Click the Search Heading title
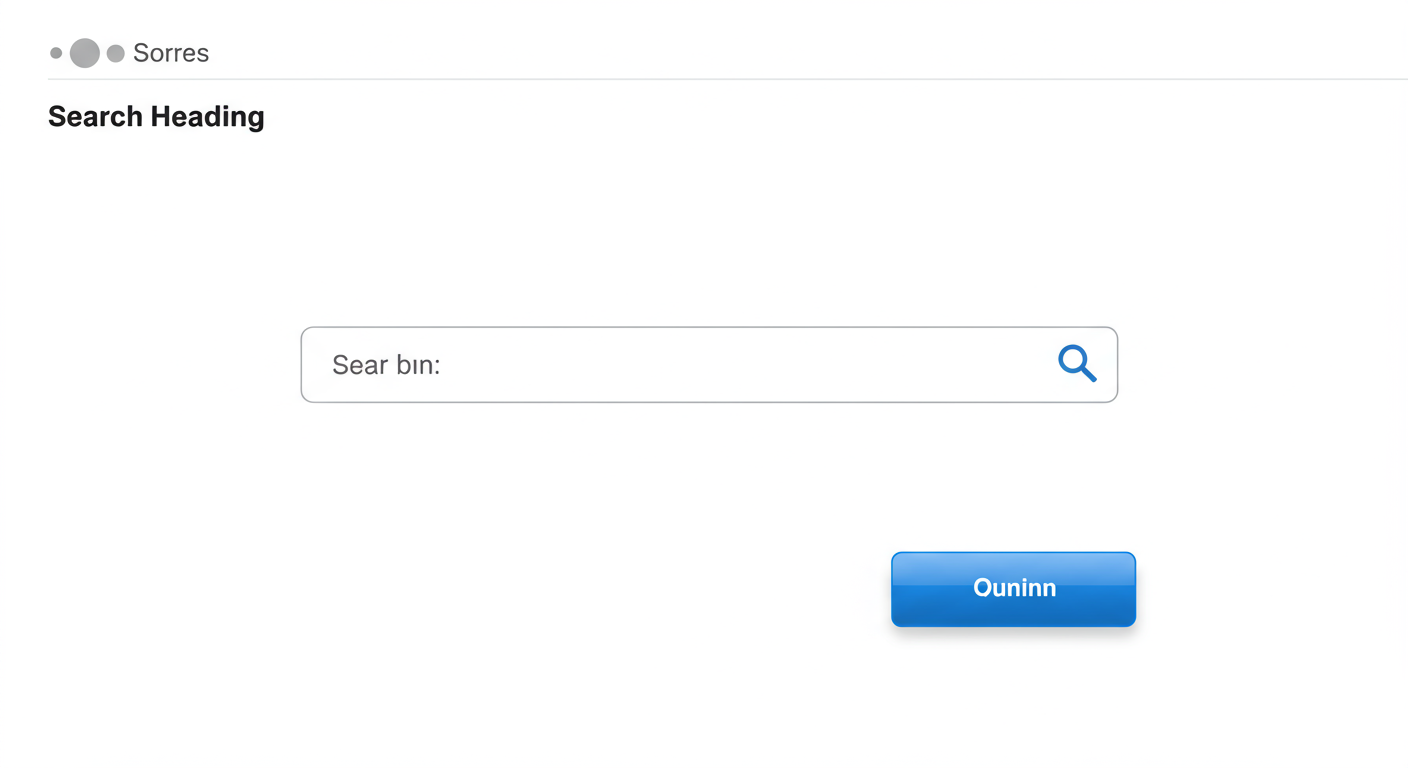The height and width of the screenshot is (768, 1408). [156, 117]
